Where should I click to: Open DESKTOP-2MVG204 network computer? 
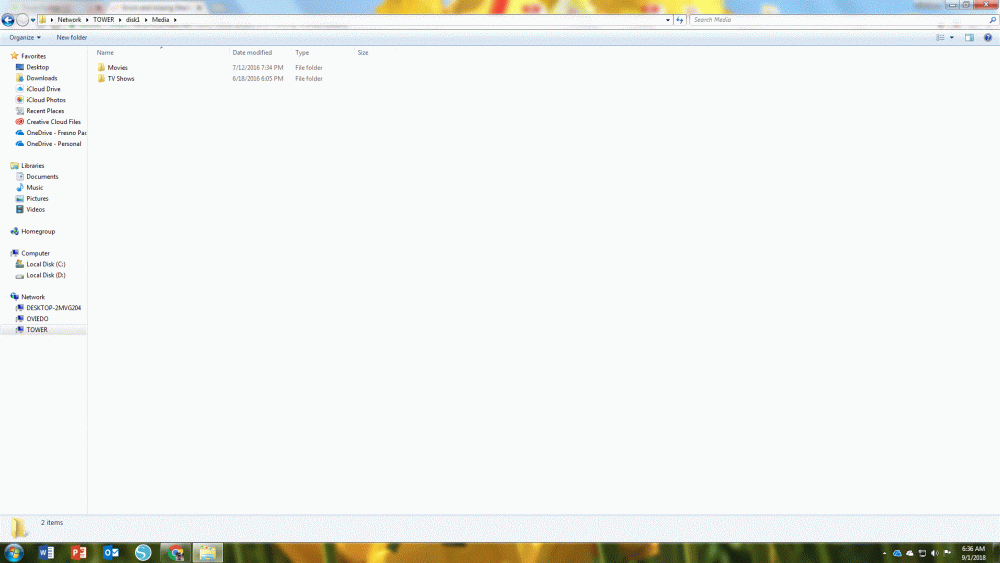(x=54, y=308)
